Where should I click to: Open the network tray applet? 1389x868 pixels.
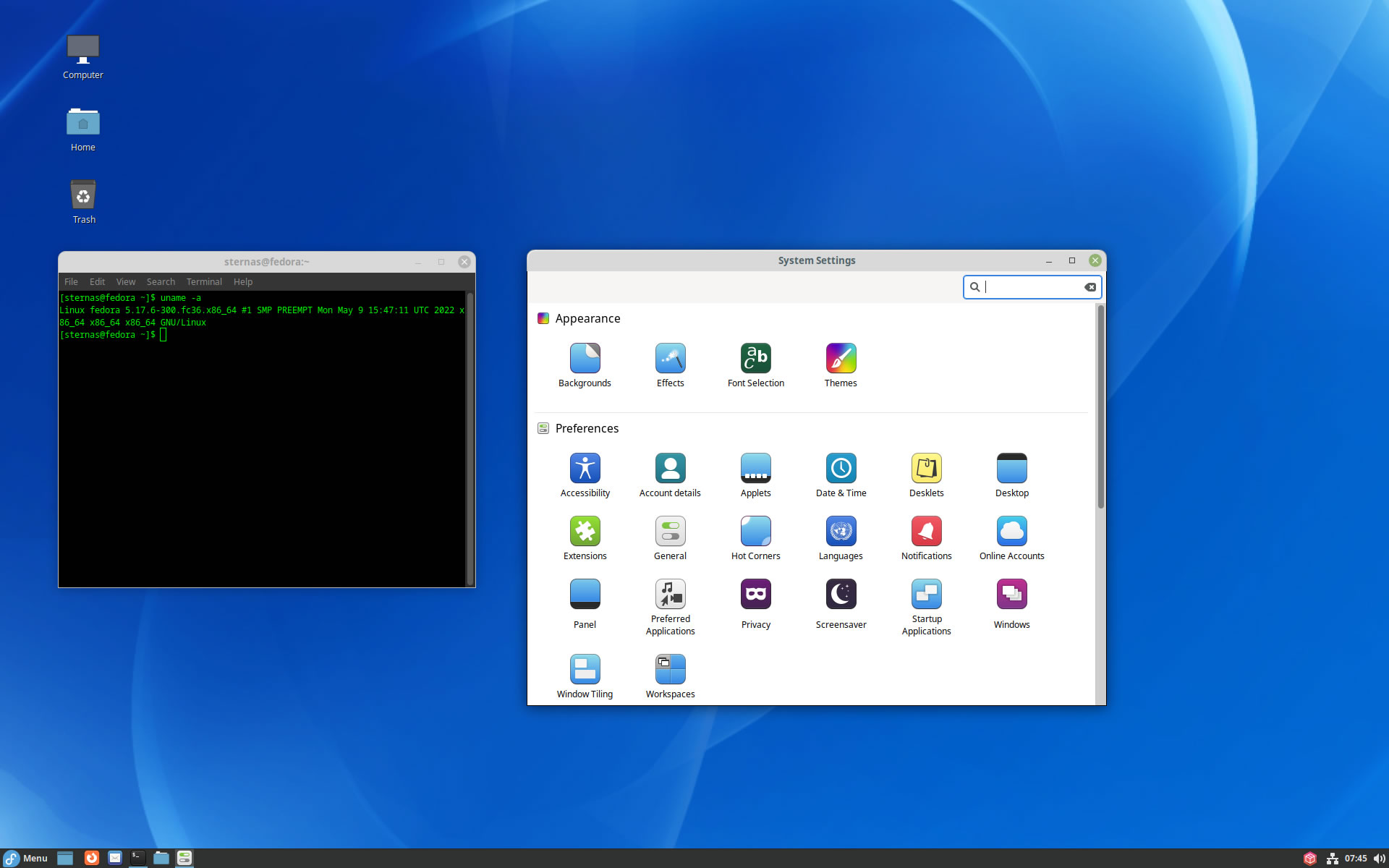[x=1332, y=859]
